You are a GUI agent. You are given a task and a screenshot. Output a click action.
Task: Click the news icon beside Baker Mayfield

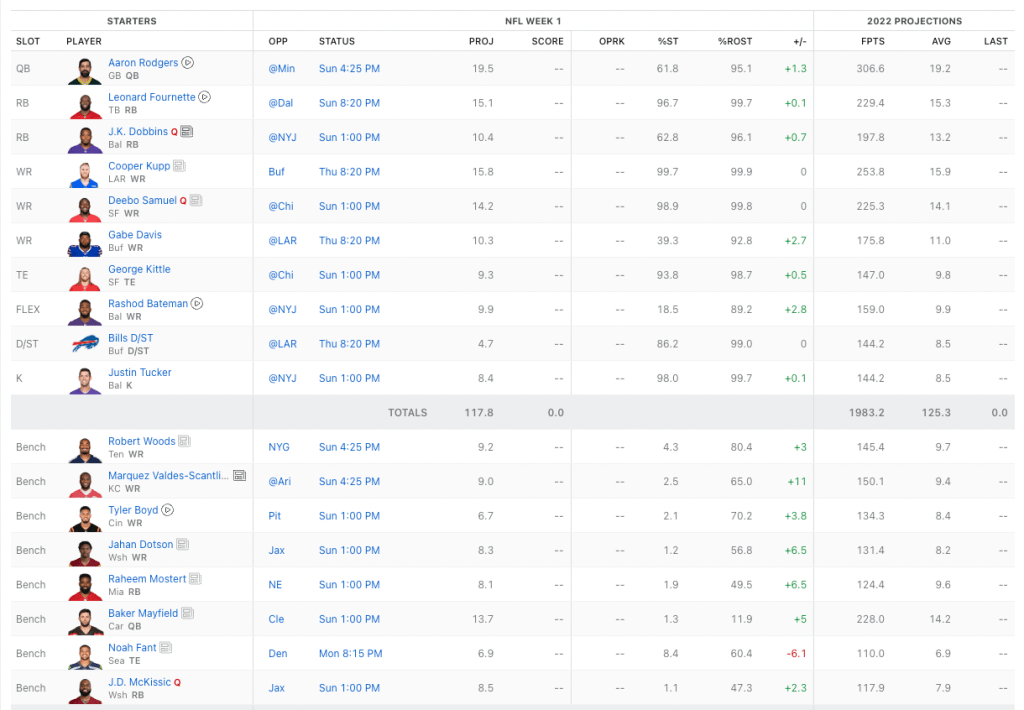[x=188, y=613]
